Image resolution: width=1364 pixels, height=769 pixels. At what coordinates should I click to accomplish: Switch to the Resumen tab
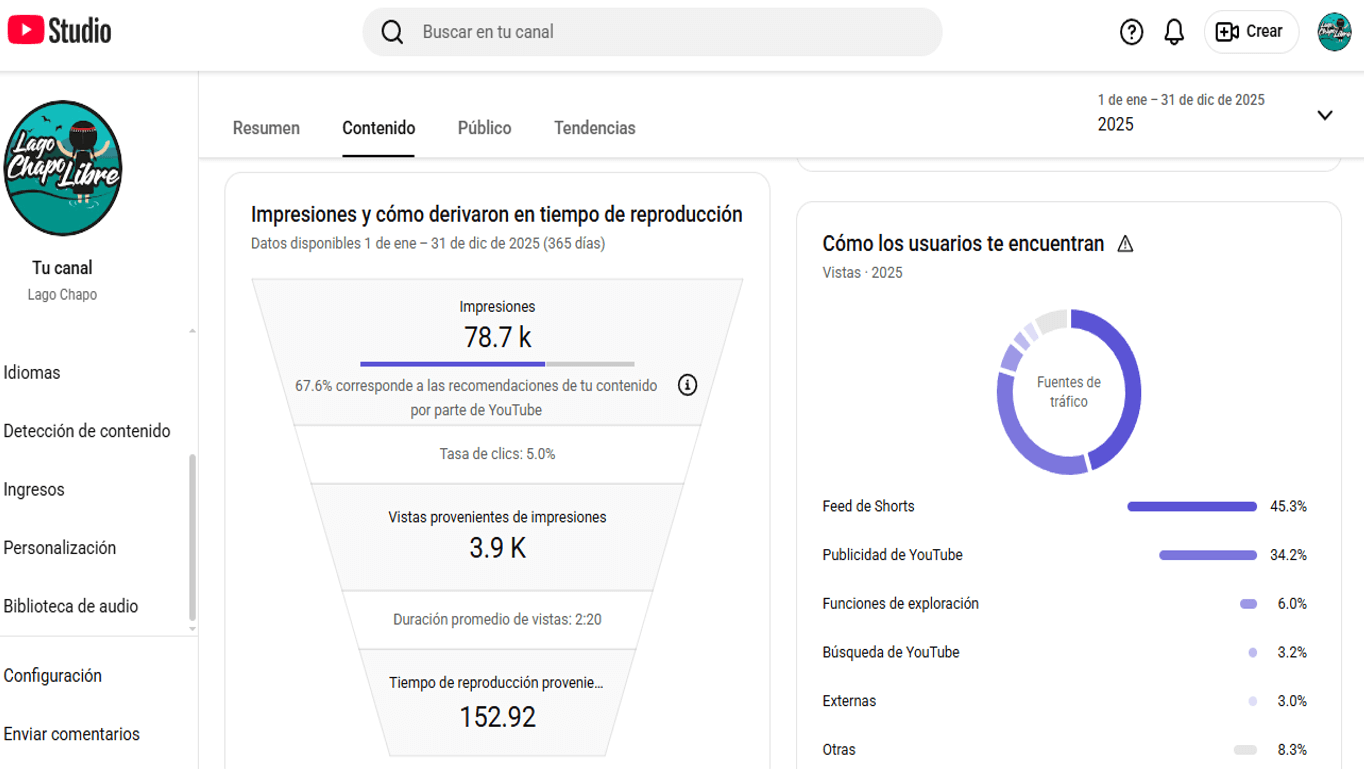[x=266, y=128]
